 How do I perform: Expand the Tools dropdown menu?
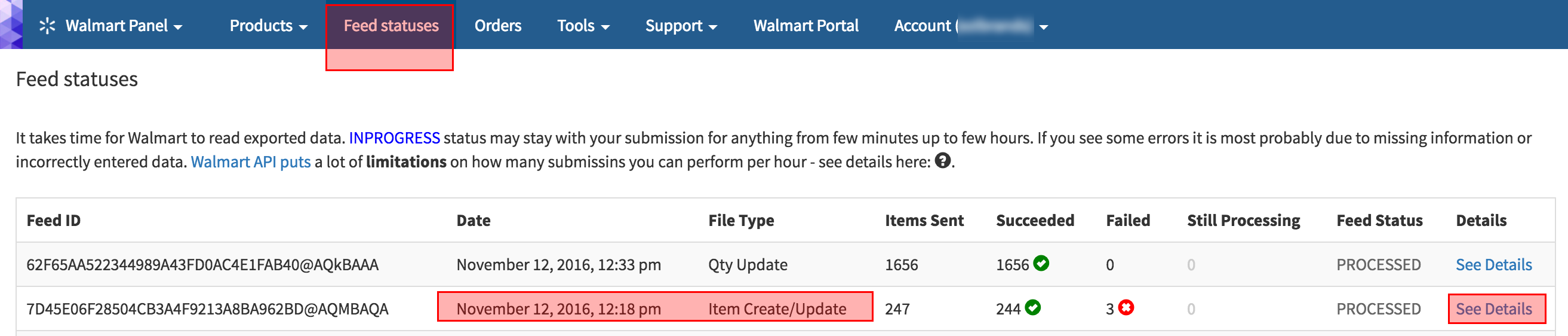point(583,26)
